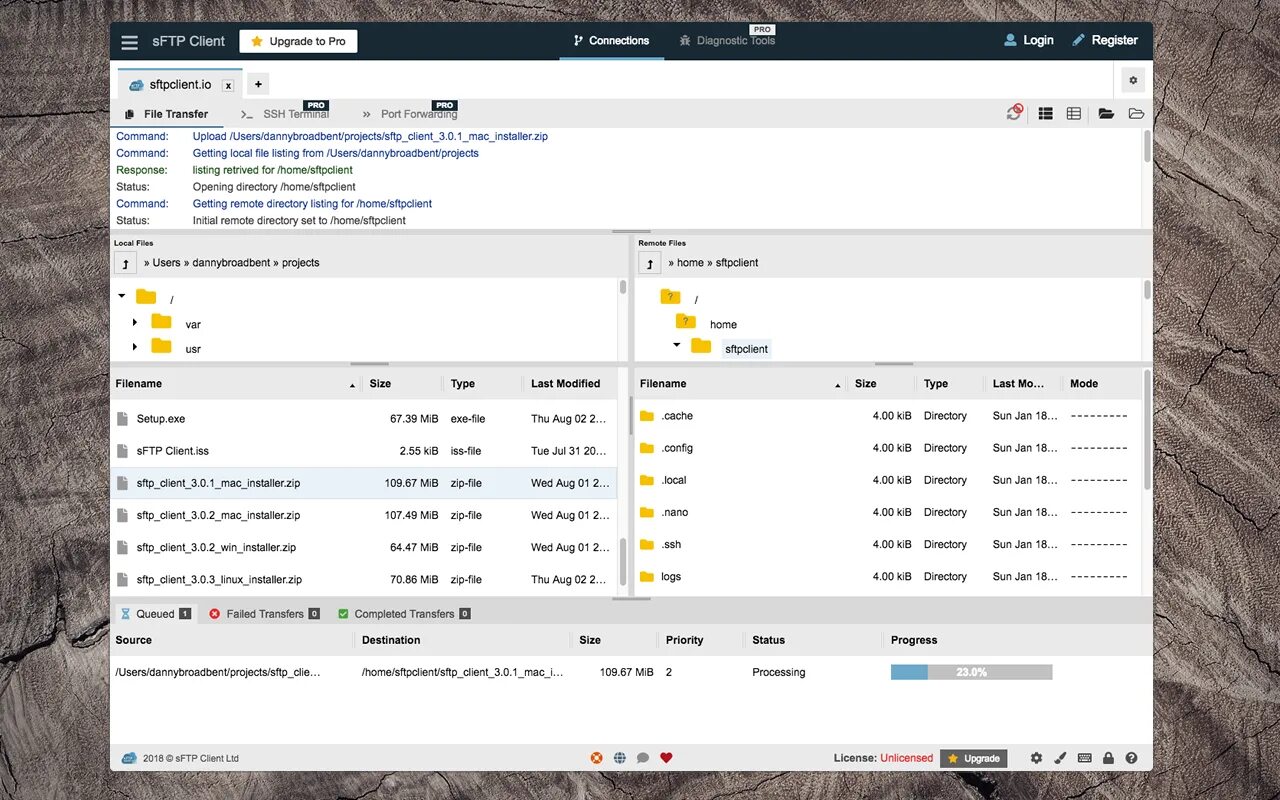Sort remote files by Mode column
1280x800 pixels.
(x=1100, y=384)
